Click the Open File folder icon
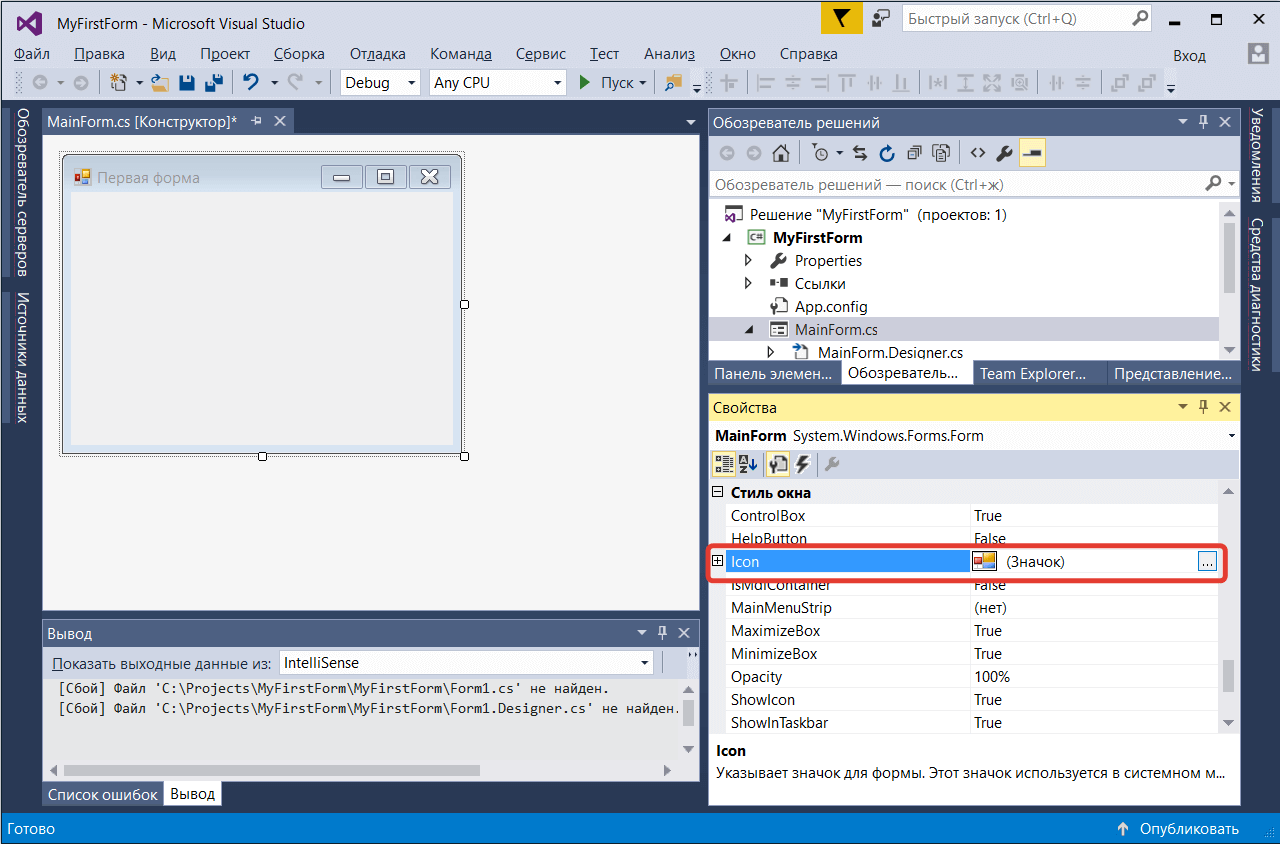 coord(160,83)
